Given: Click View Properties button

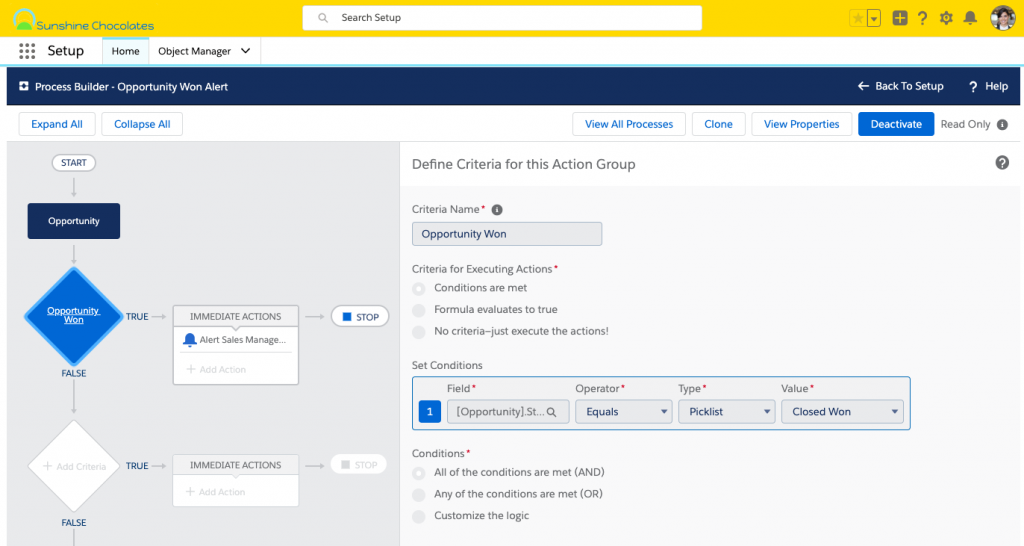Looking at the screenshot, I should tap(801, 124).
